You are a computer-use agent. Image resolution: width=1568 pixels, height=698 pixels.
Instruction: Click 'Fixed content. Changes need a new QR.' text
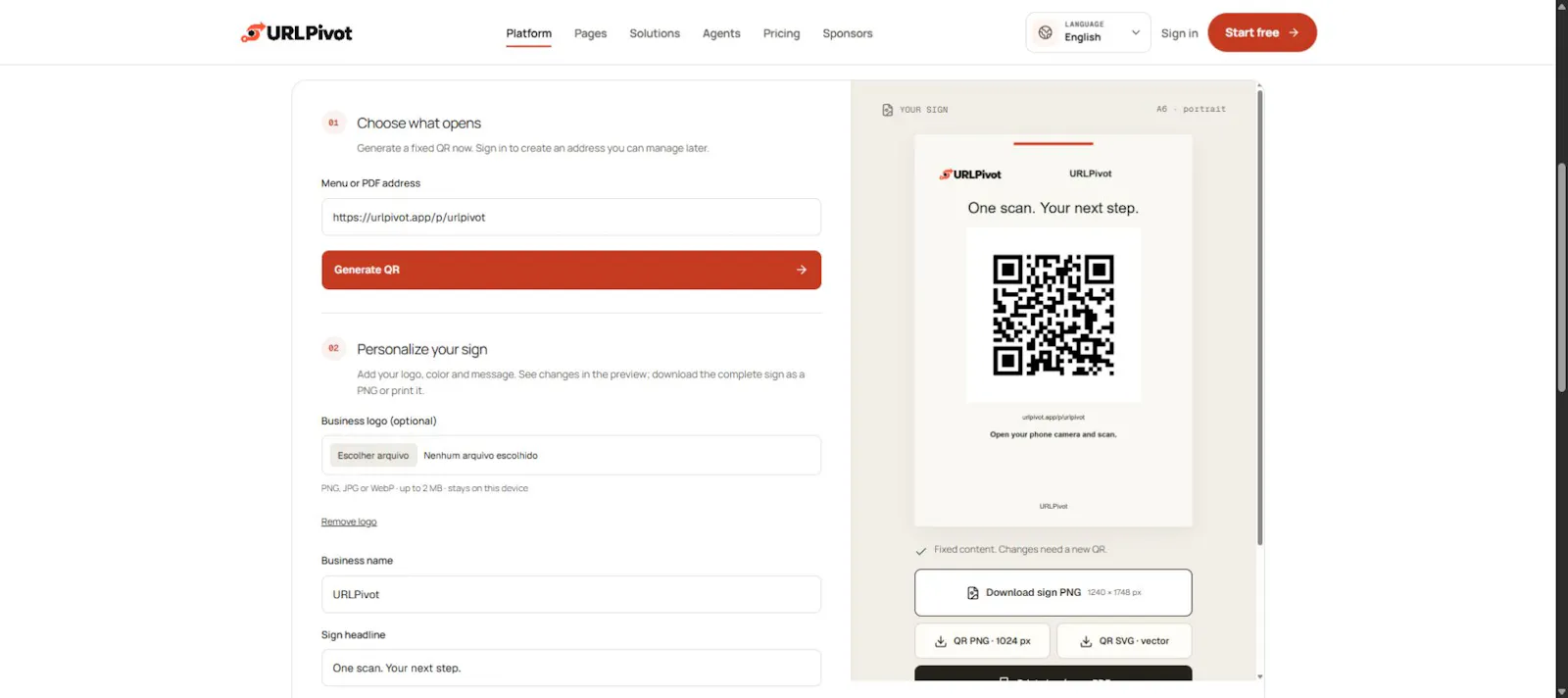pyautogui.click(x=1020, y=550)
